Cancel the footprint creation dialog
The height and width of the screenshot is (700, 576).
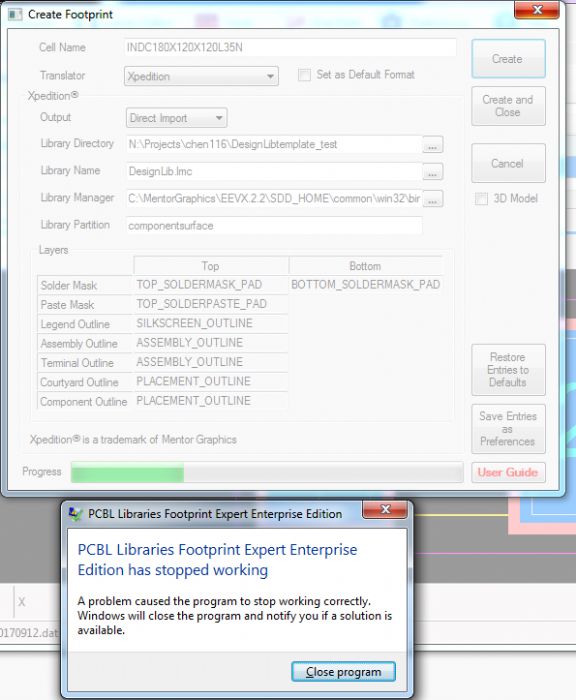click(x=508, y=163)
